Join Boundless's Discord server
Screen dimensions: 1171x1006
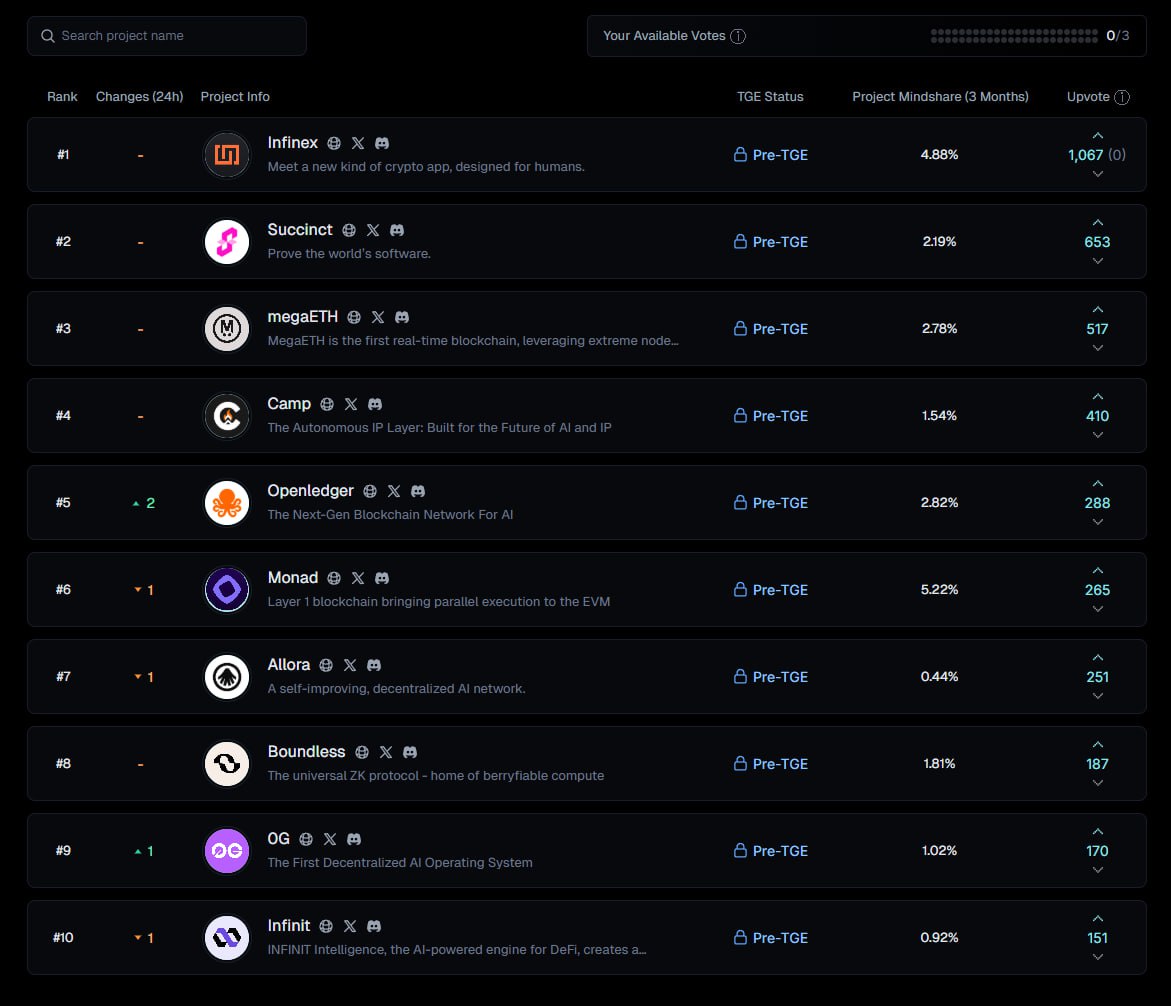(x=411, y=752)
